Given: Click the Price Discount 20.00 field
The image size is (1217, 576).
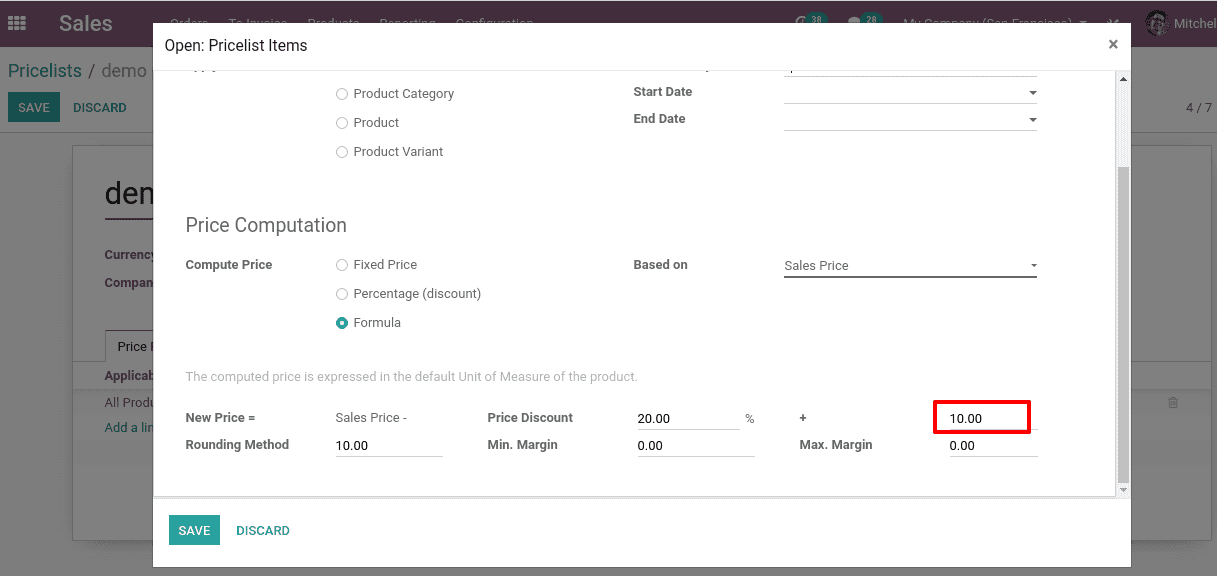Looking at the screenshot, I should coord(688,418).
